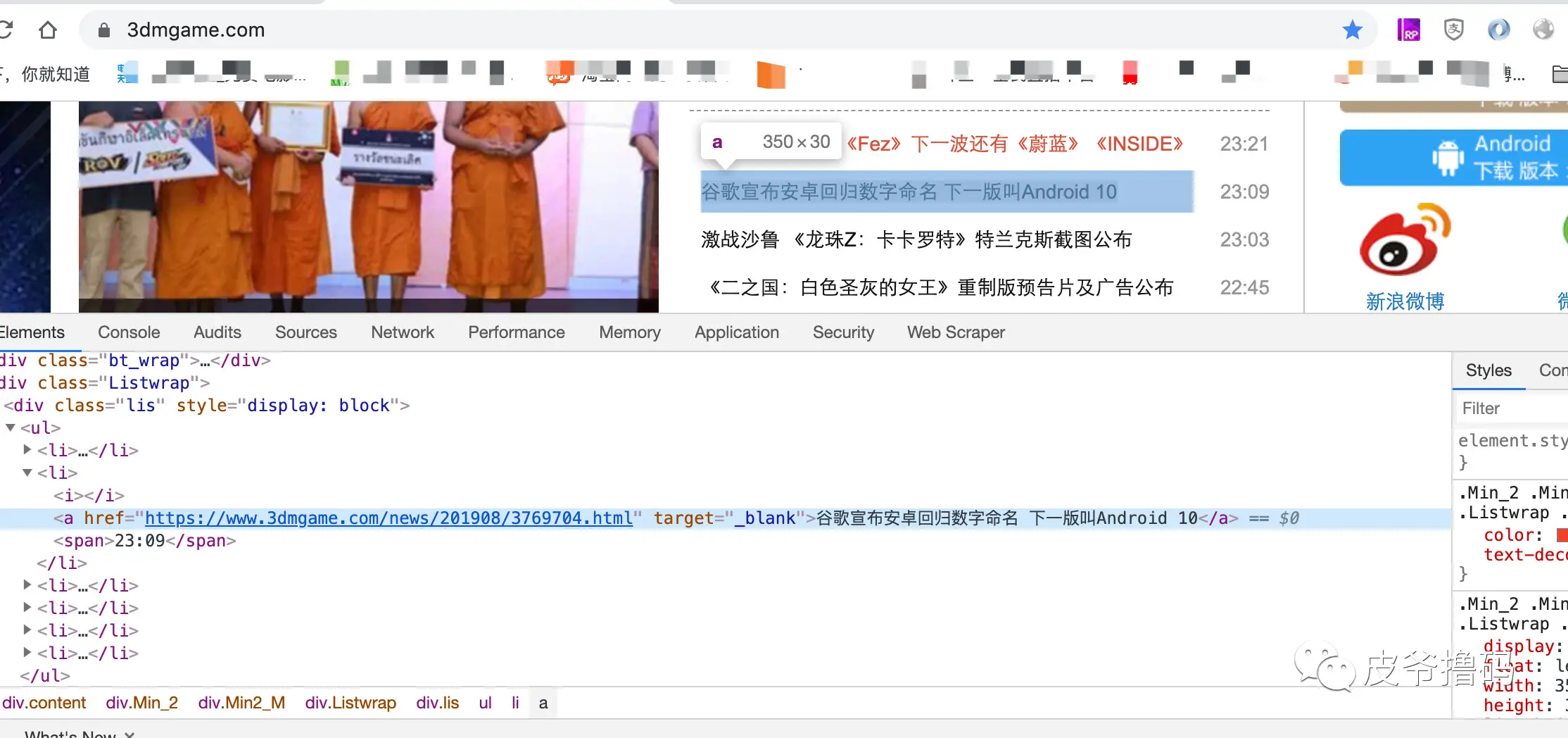
Task: Click the Android robot download icon
Action: [1448, 158]
